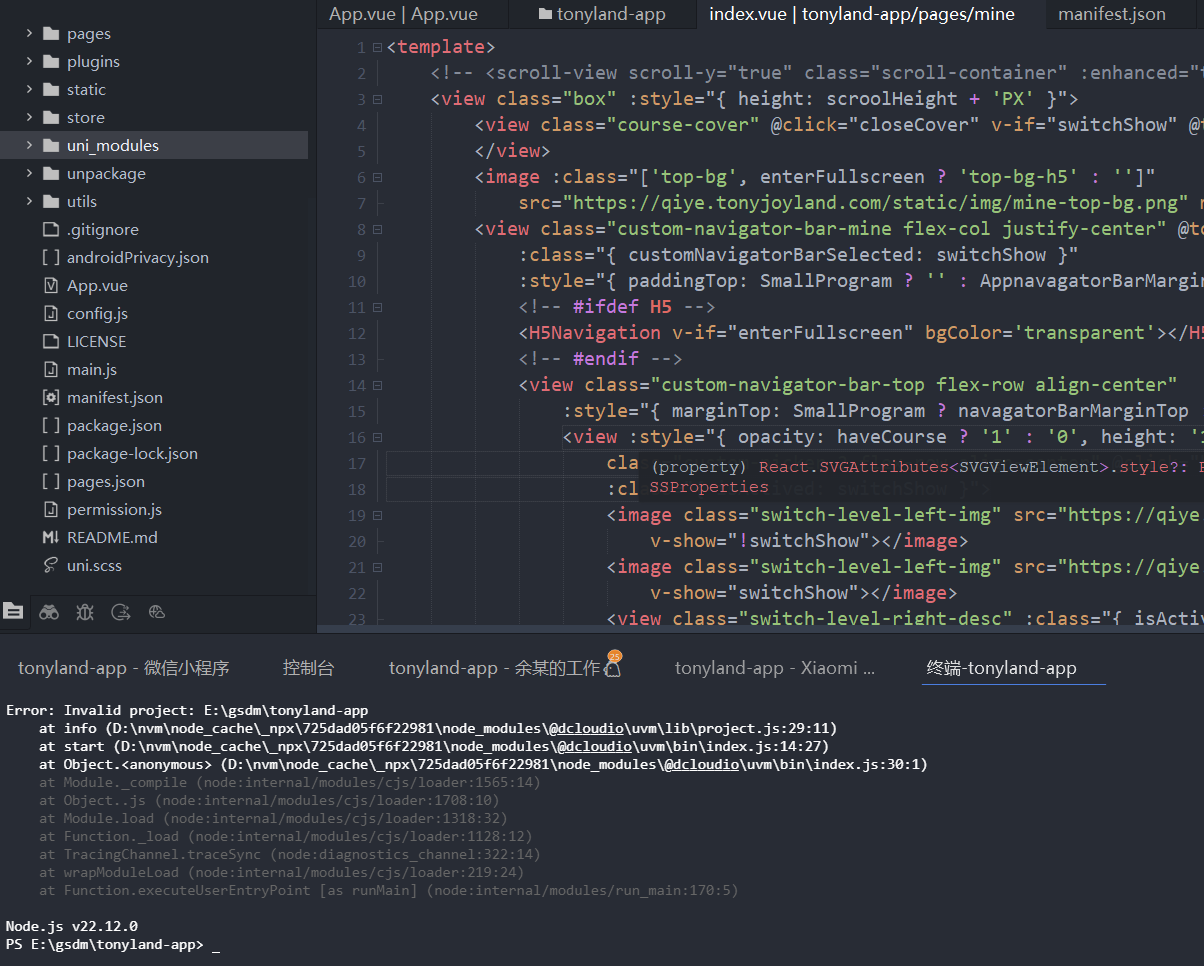Screen dimensions: 1204x966
Task: Open pages.json from the file tree
Action: [x=105, y=481]
